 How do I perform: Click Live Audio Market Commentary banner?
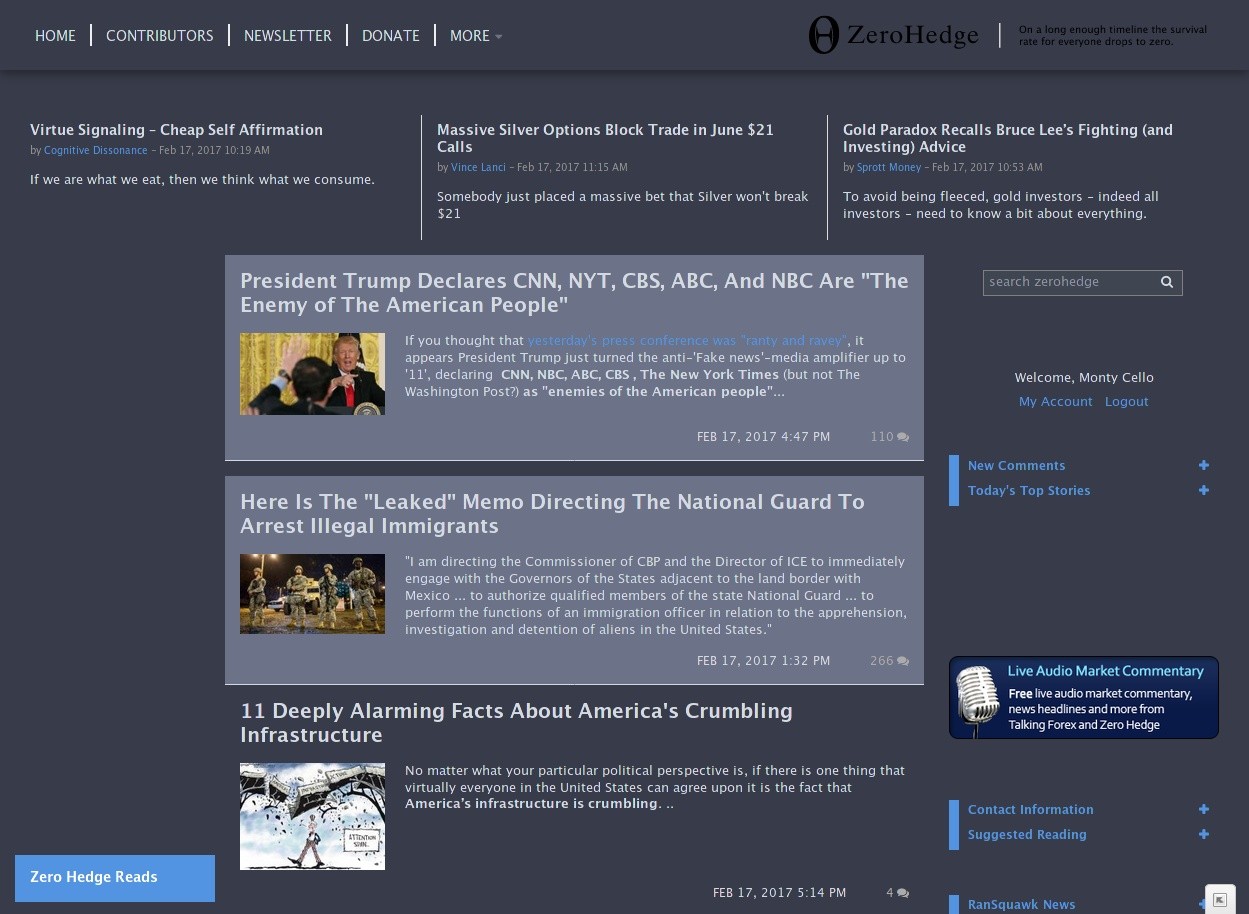point(1084,698)
